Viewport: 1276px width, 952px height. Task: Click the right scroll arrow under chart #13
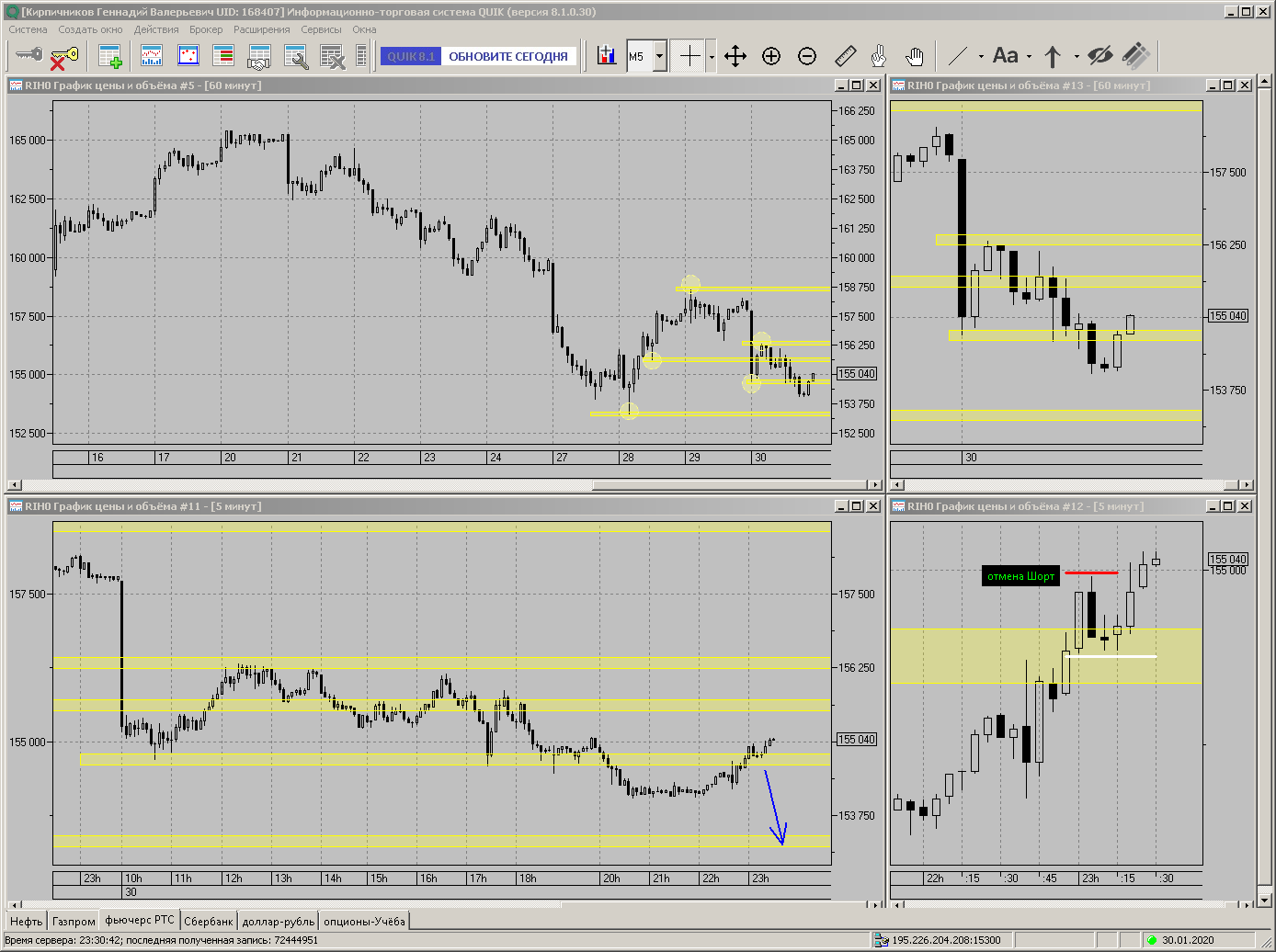coord(1246,485)
